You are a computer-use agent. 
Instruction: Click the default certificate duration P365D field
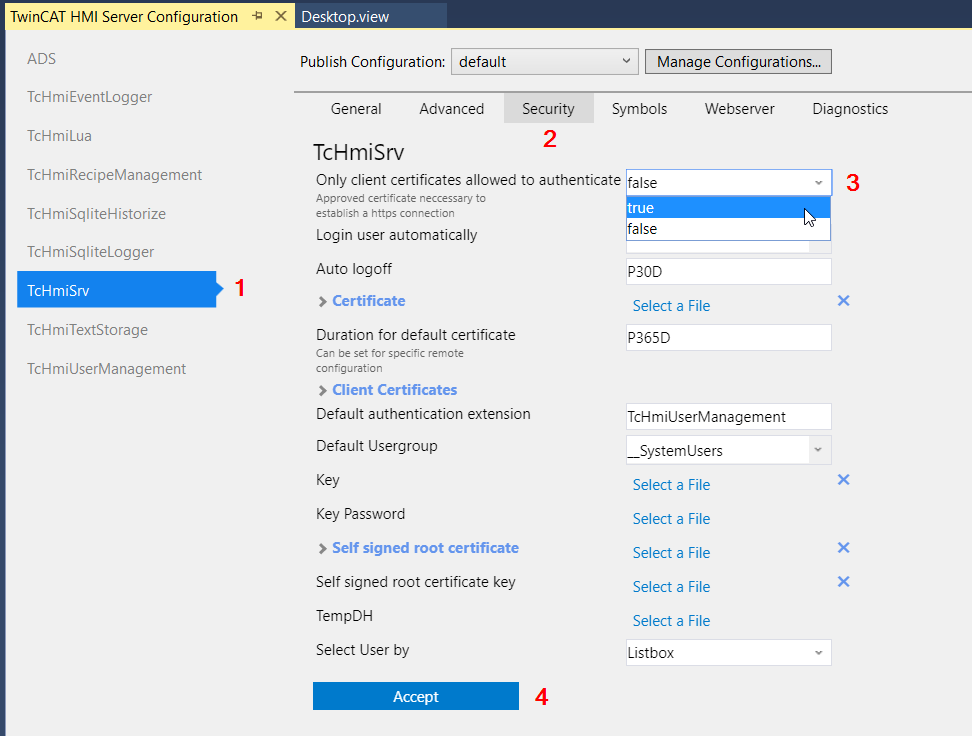[728, 338]
